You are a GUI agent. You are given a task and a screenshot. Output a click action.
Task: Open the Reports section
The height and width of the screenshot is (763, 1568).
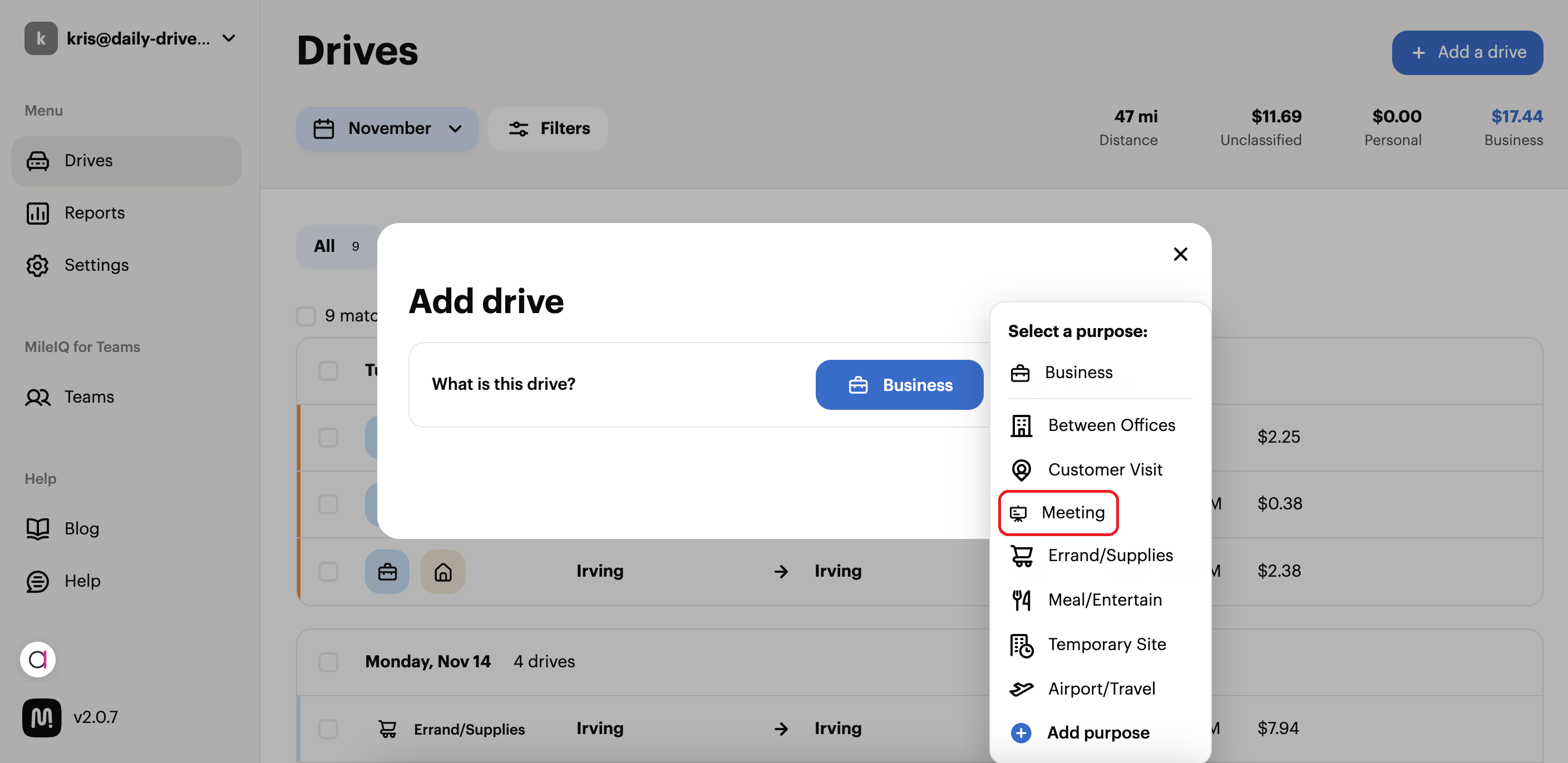(x=95, y=212)
